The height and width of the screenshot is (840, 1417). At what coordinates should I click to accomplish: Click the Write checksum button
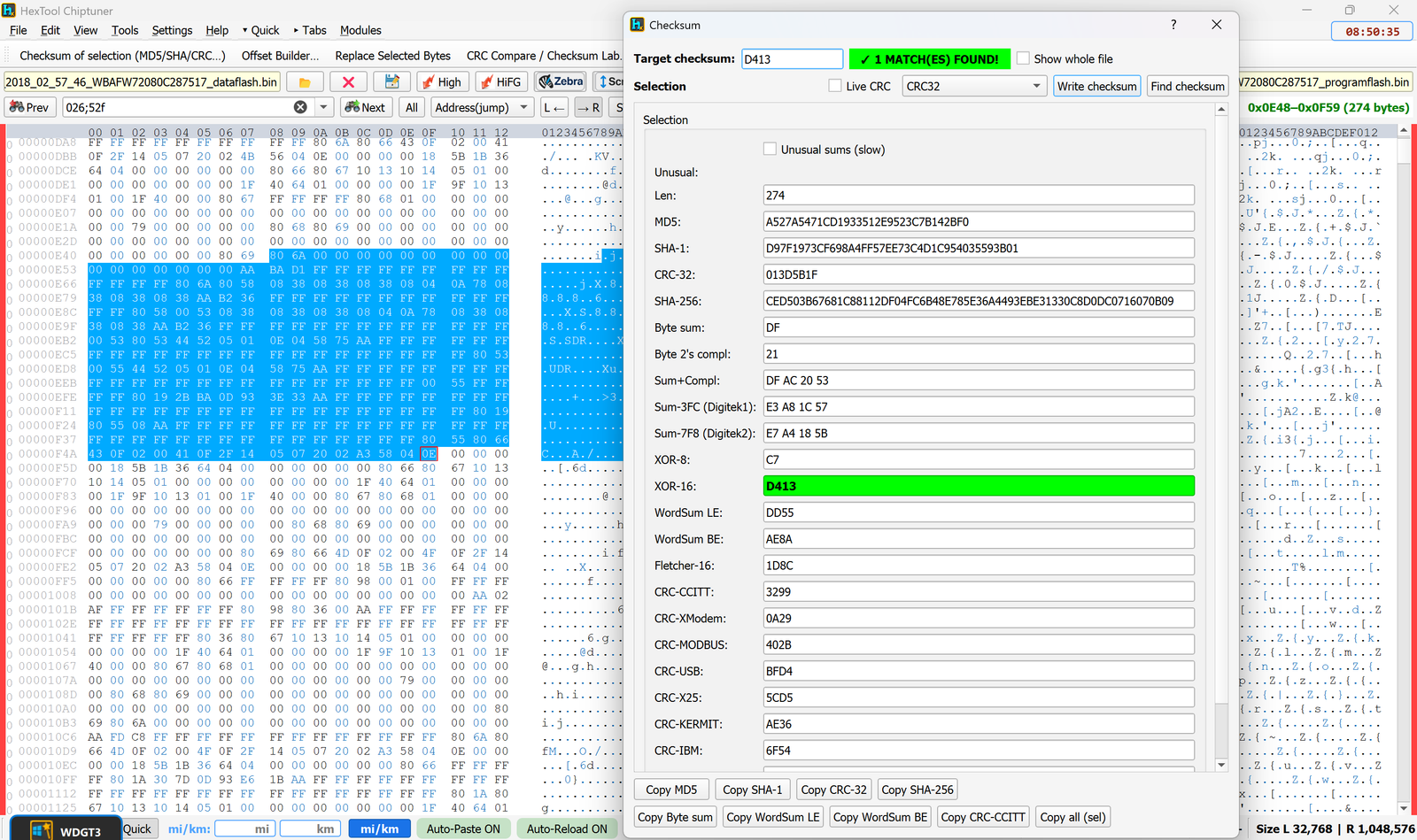(1096, 85)
